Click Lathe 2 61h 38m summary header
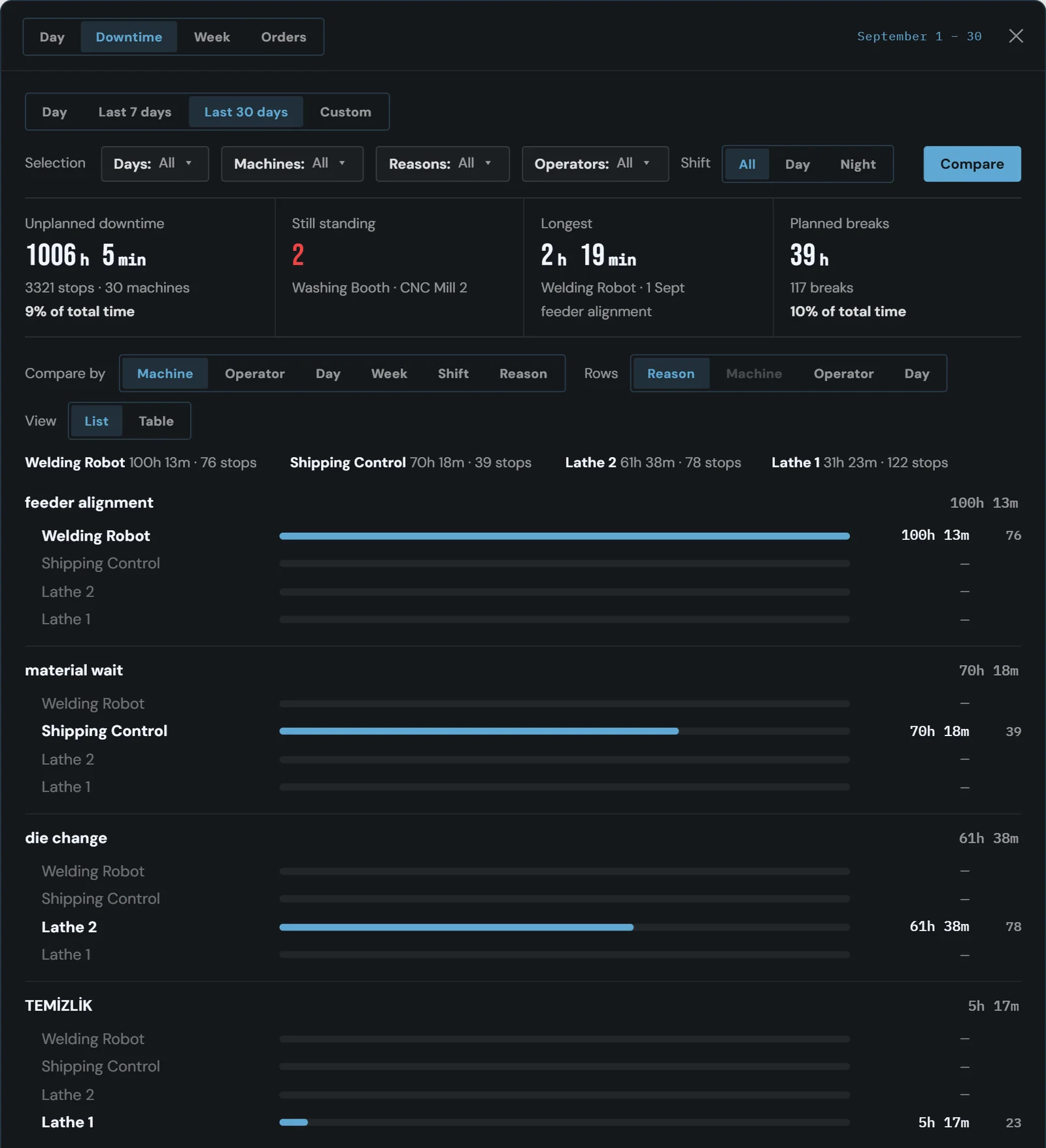1046x1148 pixels. coord(653,463)
